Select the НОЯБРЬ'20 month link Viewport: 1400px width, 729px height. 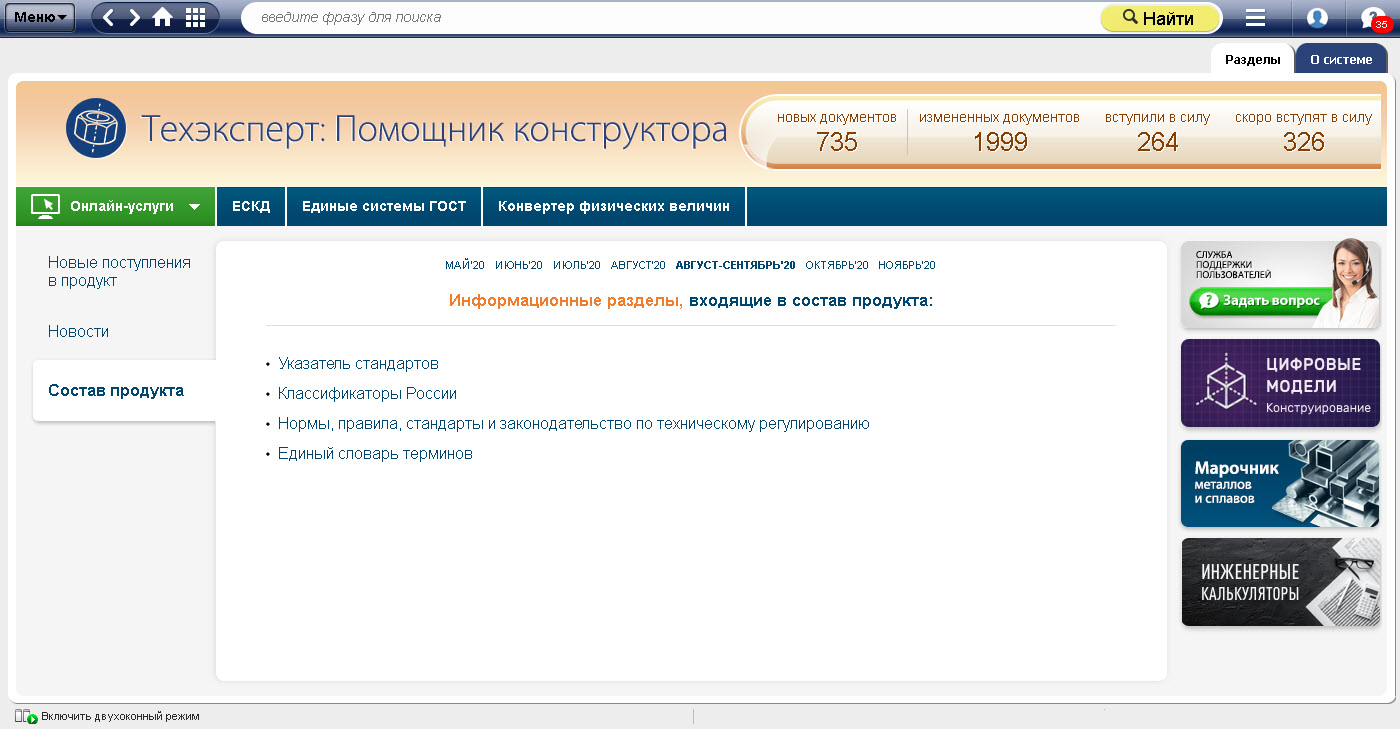pos(907,265)
